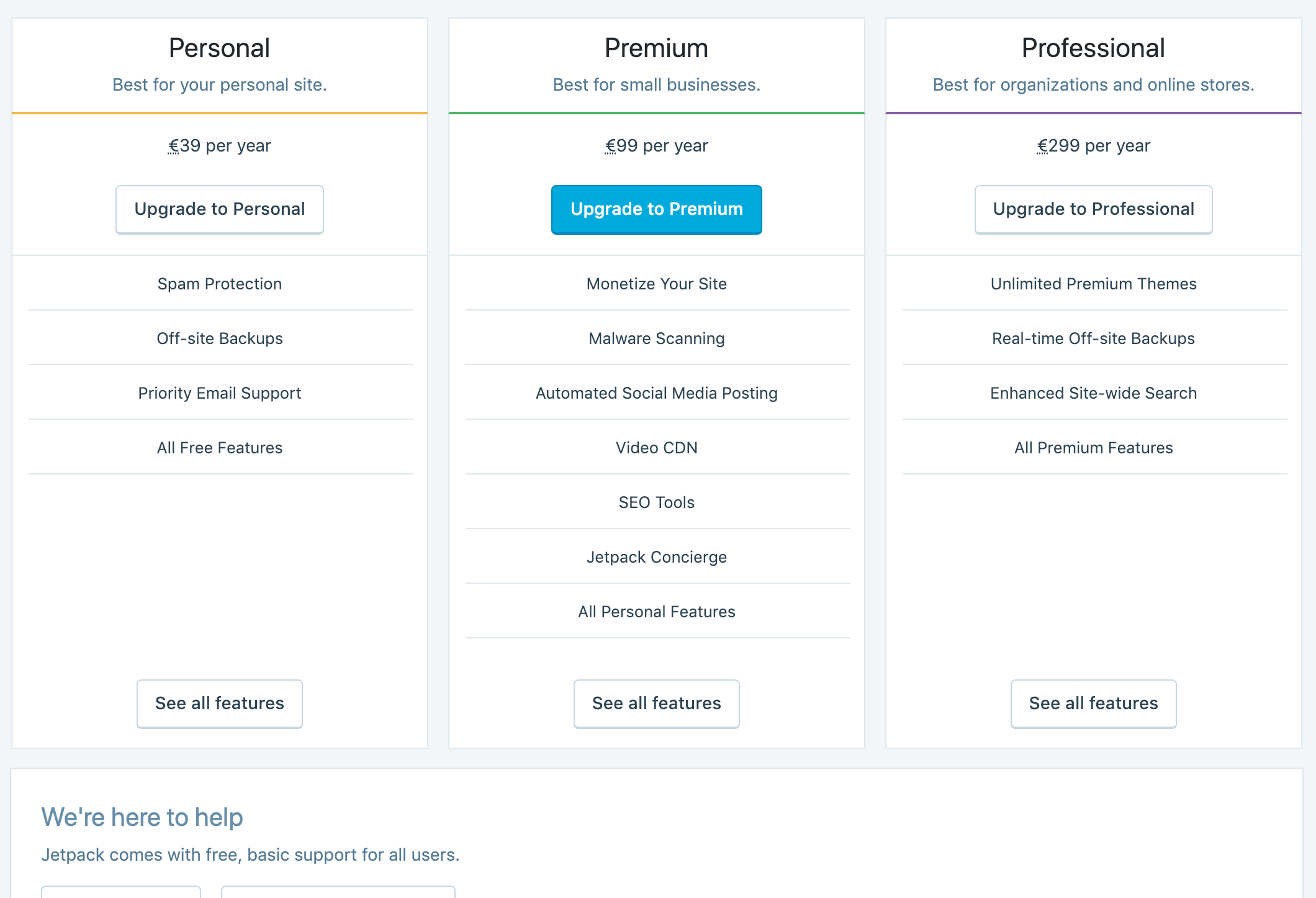The image size is (1316, 898).
Task: Select the SEO Tools feature row
Action: (657, 502)
